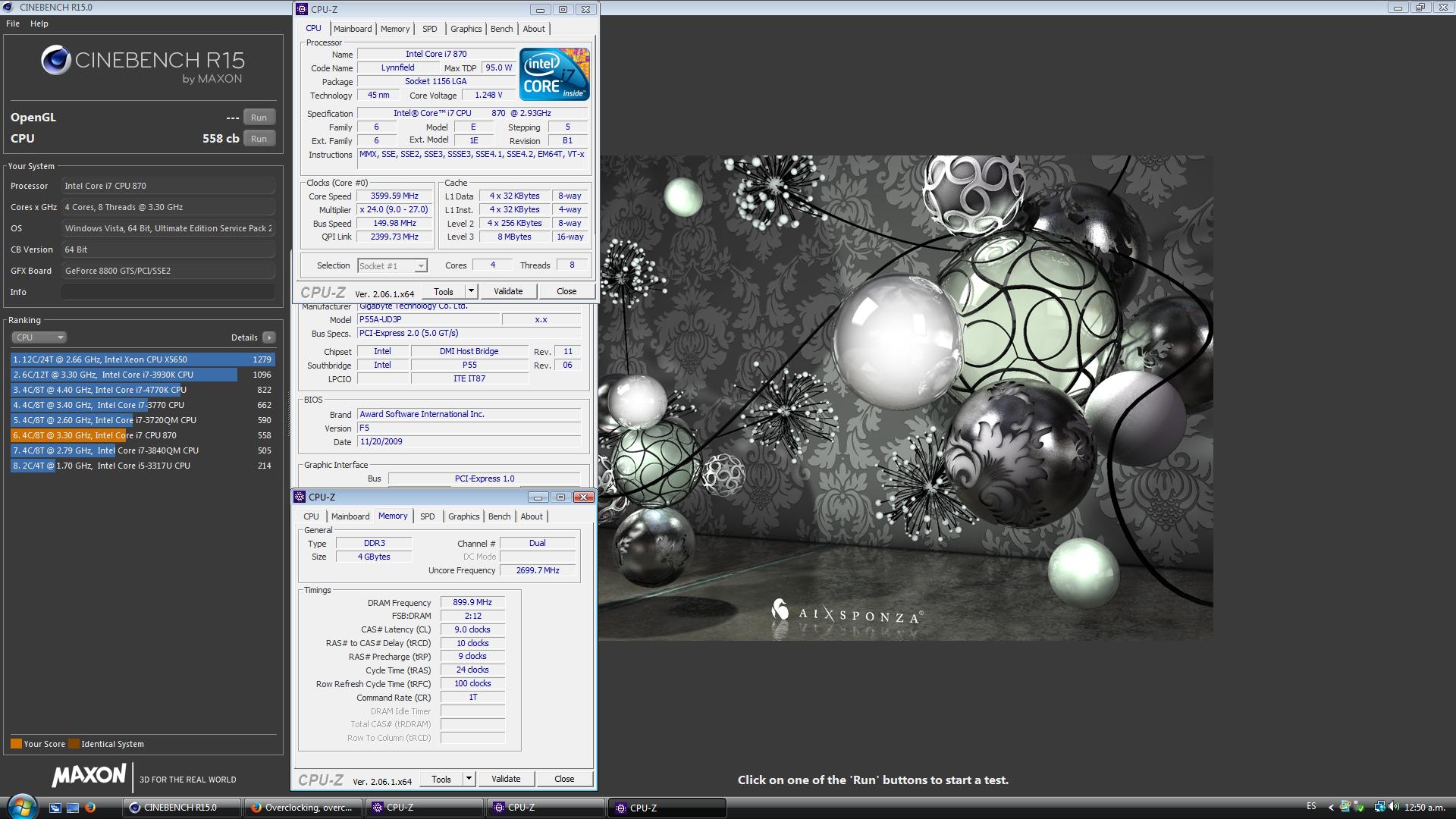Screen dimensions: 1456x819
Task: Select the i7-3720QM ranking row
Action: (x=143, y=420)
